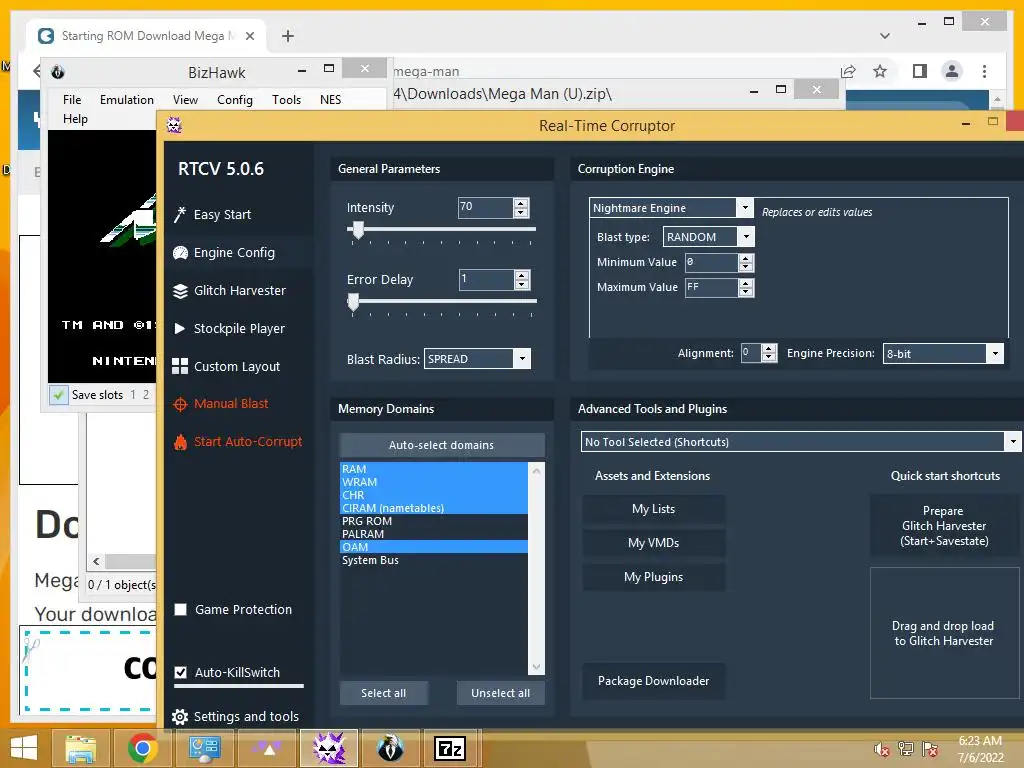The image size is (1024, 768).
Task: Click the Intensity value field
Action: 485,208
